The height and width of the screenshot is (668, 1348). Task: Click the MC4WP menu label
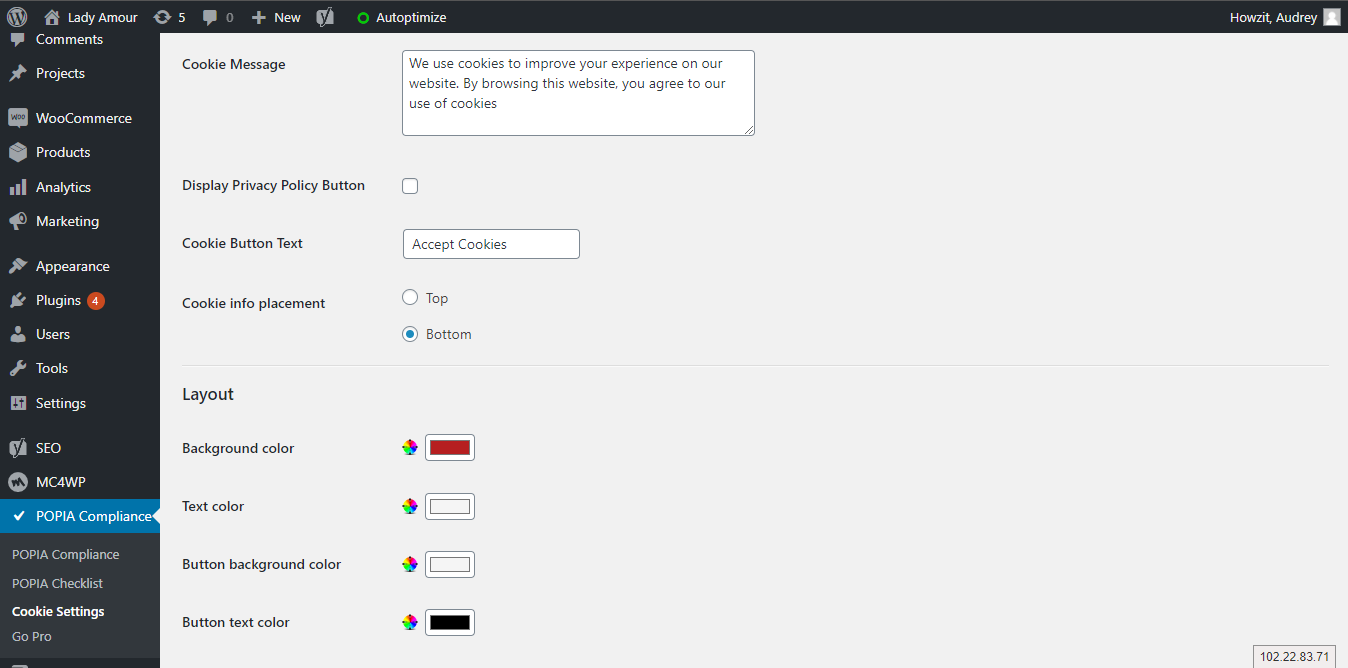pos(61,482)
